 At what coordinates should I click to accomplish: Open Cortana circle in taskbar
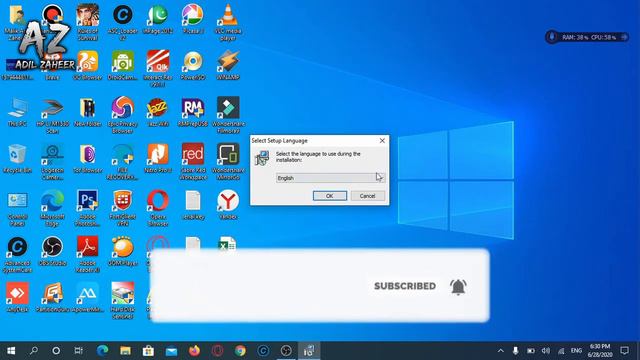56,351
